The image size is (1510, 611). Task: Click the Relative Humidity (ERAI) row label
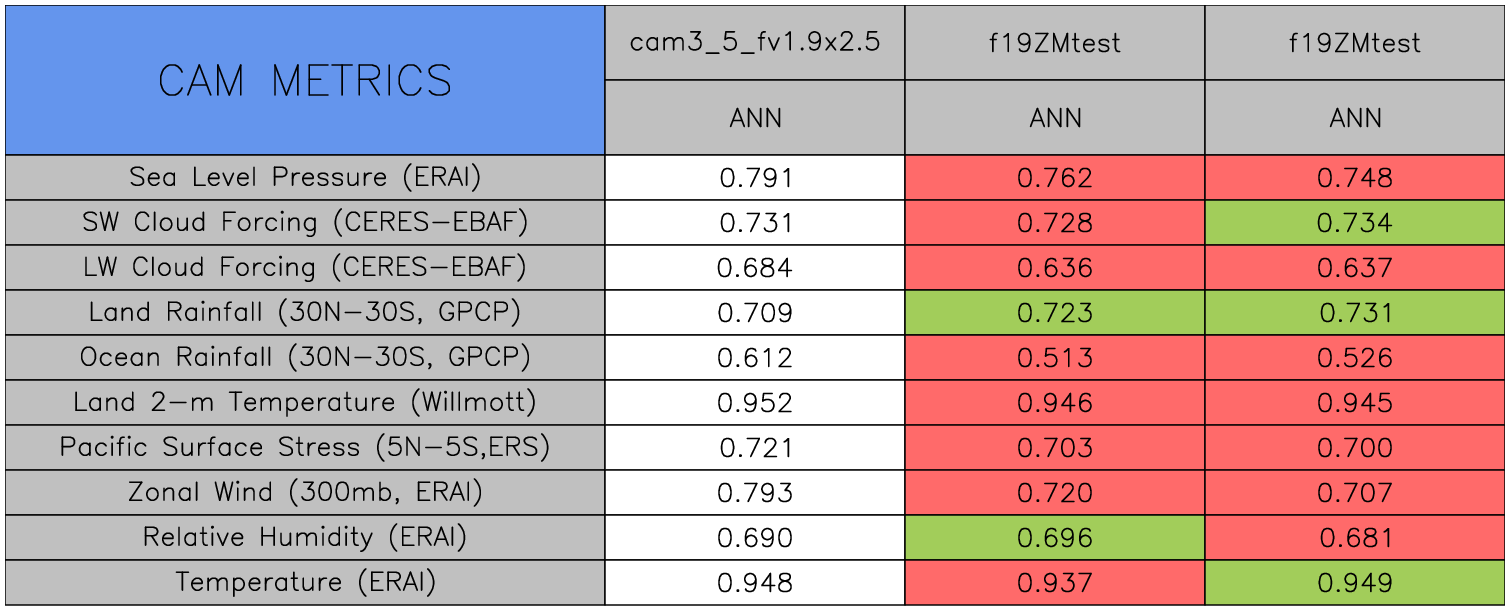click(305, 538)
